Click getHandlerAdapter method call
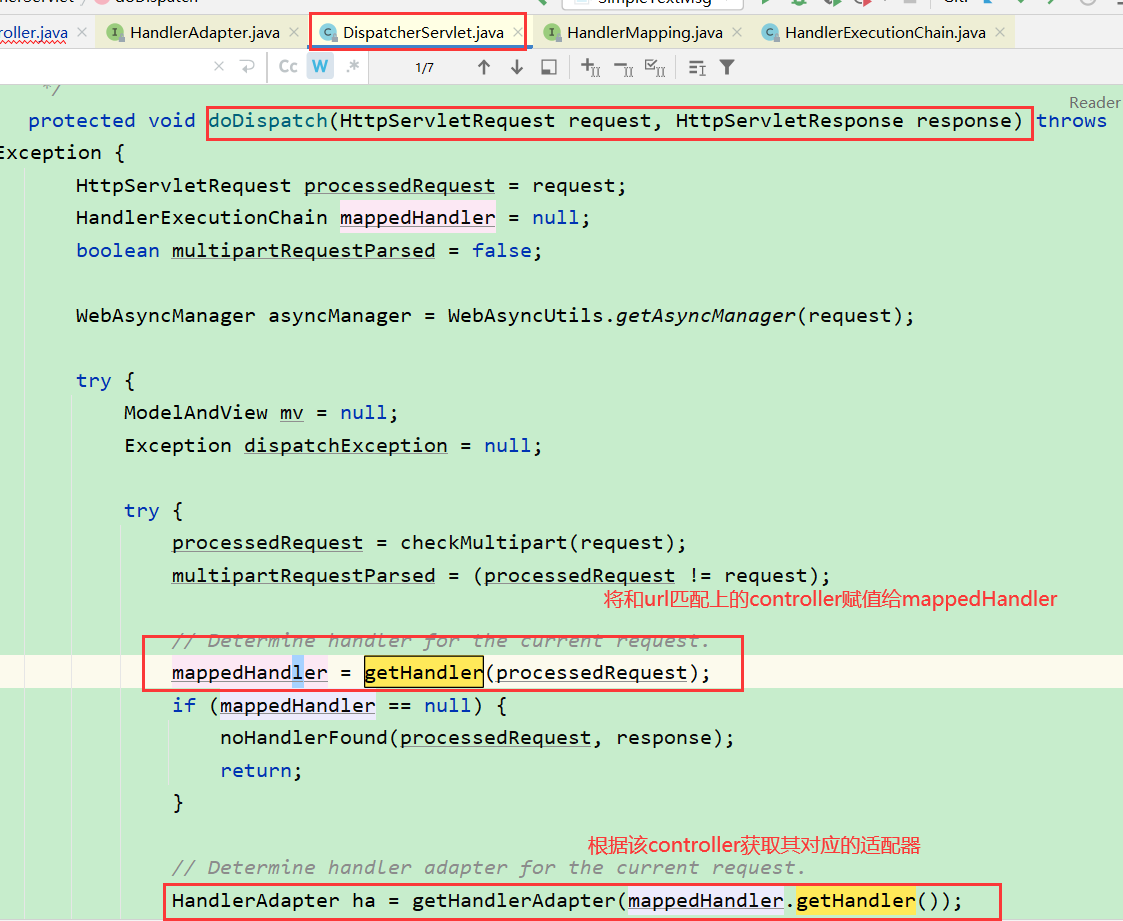The width and height of the screenshot is (1123, 921). click(x=514, y=900)
